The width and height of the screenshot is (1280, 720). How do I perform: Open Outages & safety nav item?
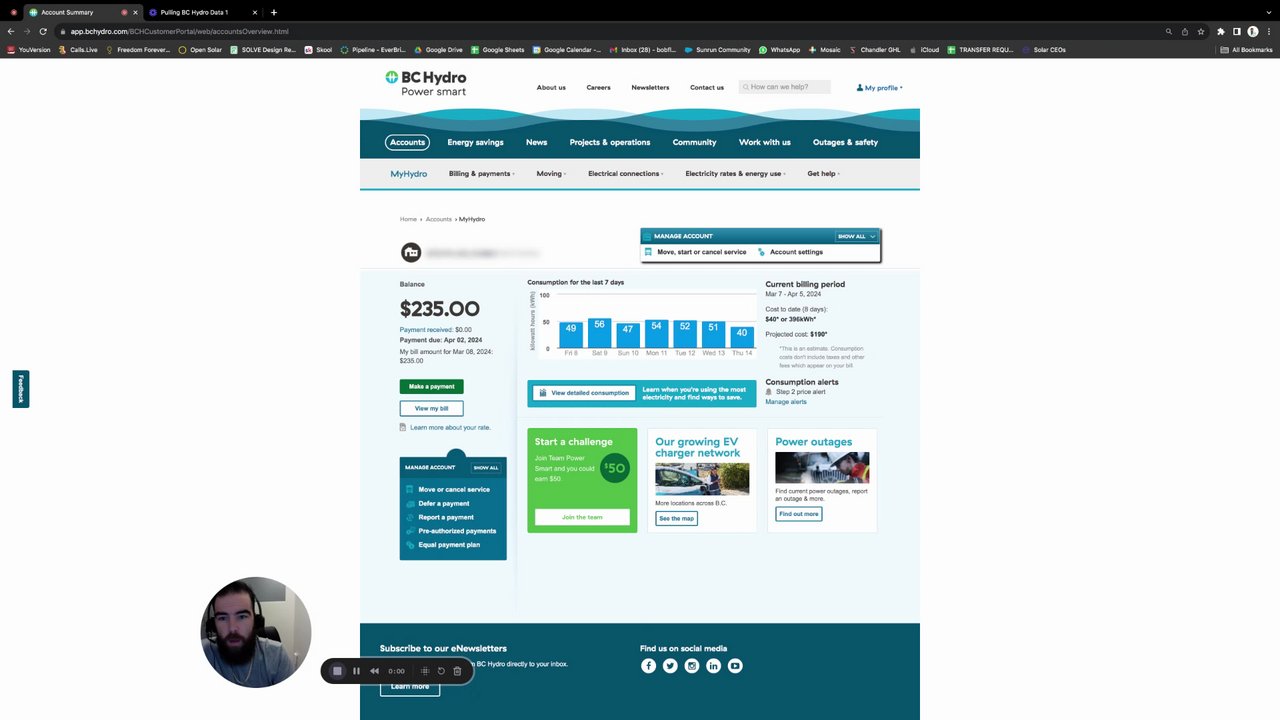pos(845,142)
